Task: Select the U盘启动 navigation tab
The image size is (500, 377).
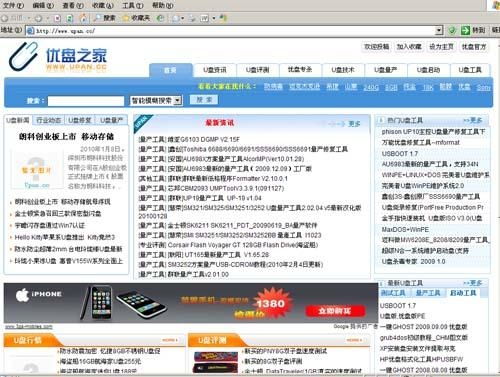Action: [428, 70]
